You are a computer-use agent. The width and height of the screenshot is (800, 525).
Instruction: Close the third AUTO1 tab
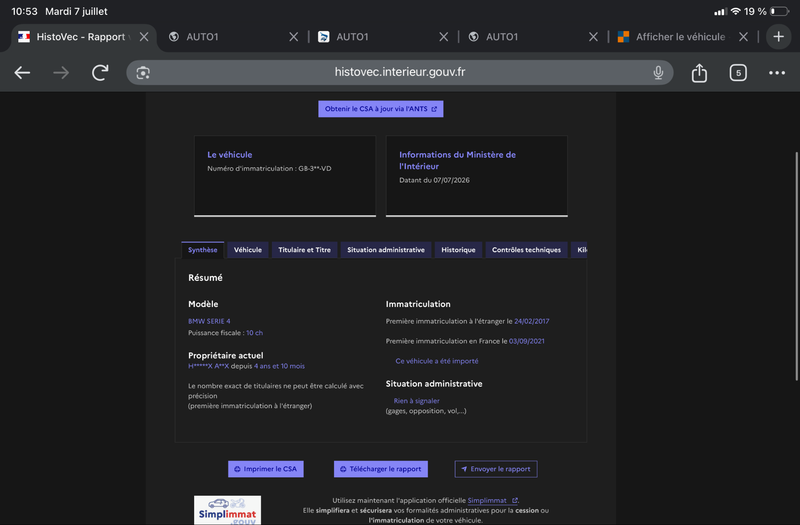(593, 37)
